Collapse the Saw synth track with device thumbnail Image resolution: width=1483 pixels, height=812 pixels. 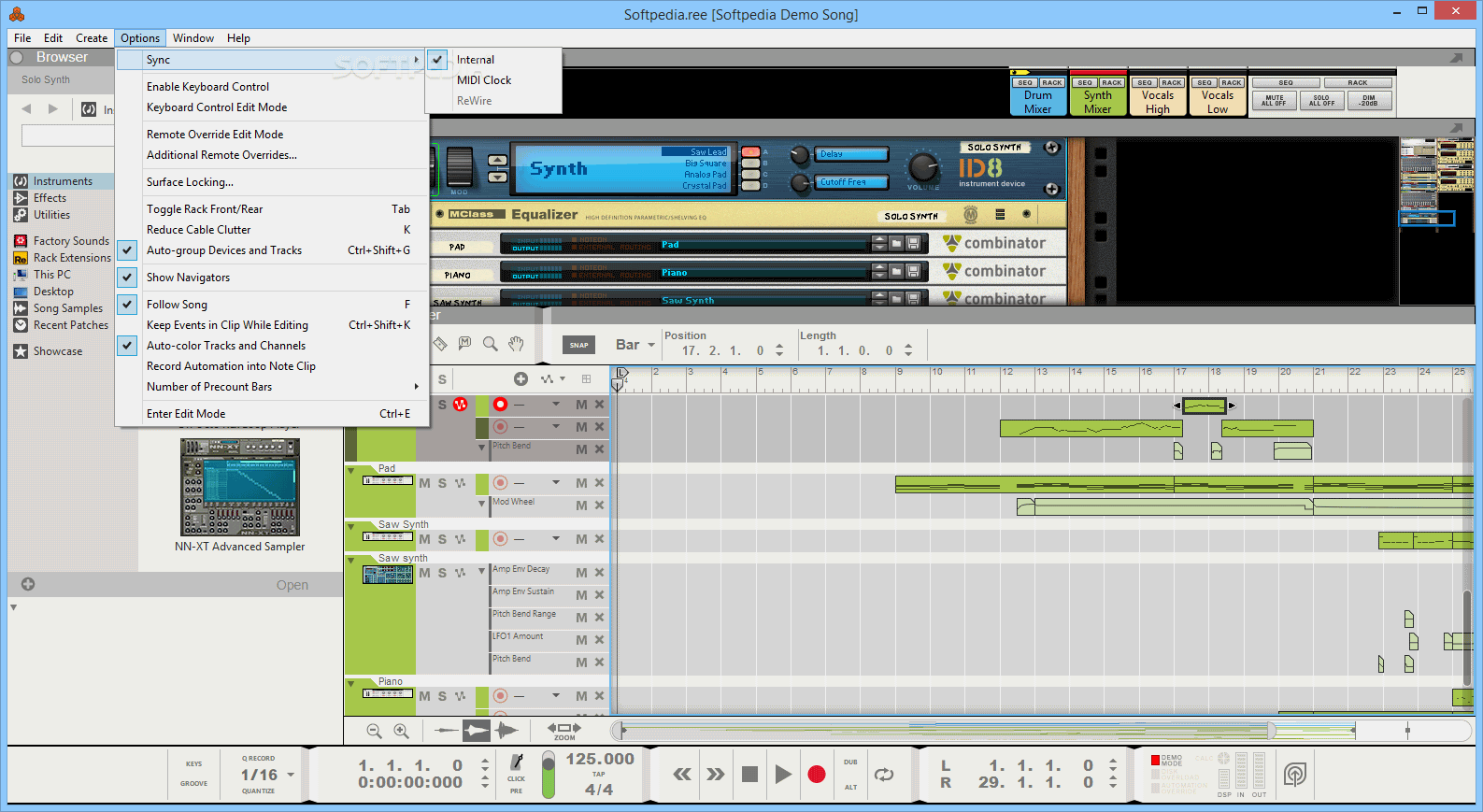tap(351, 560)
